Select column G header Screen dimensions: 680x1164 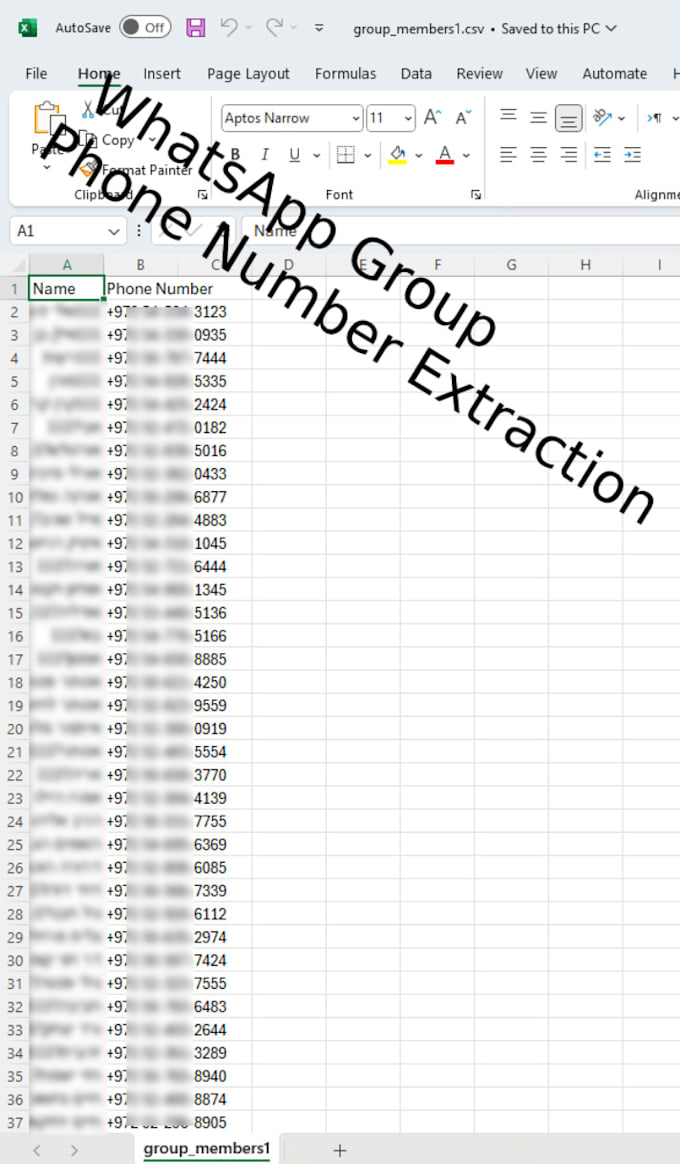coord(511,265)
